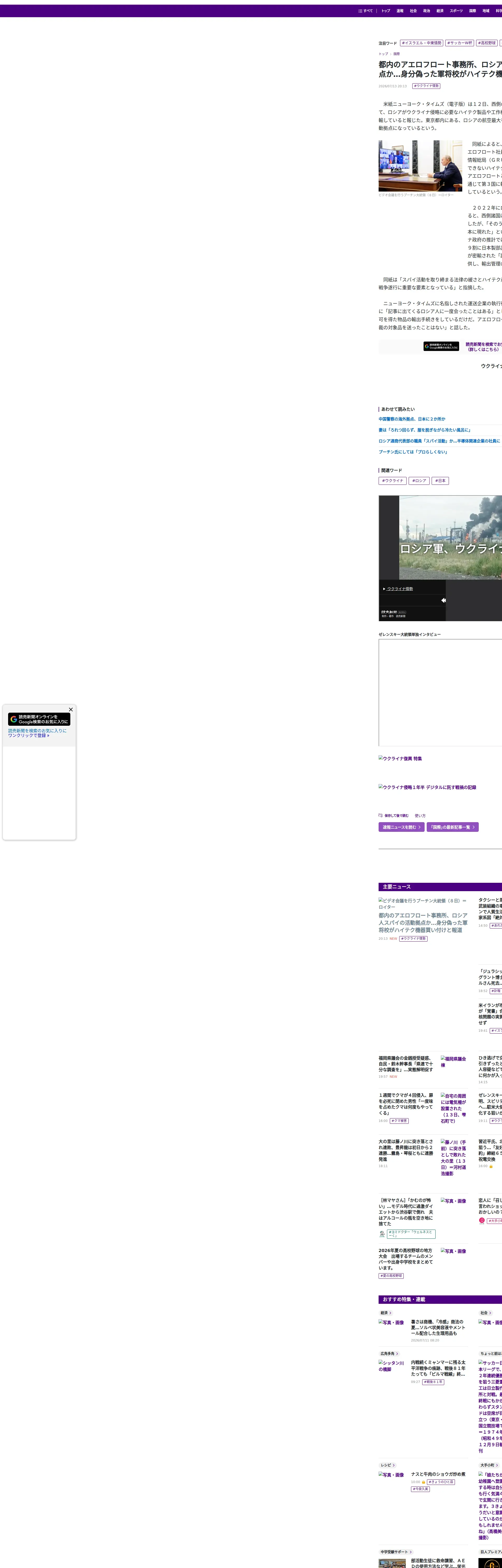
Task: Select the #ロシア related word tag
Action: pyautogui.click(x=419, y=481)
